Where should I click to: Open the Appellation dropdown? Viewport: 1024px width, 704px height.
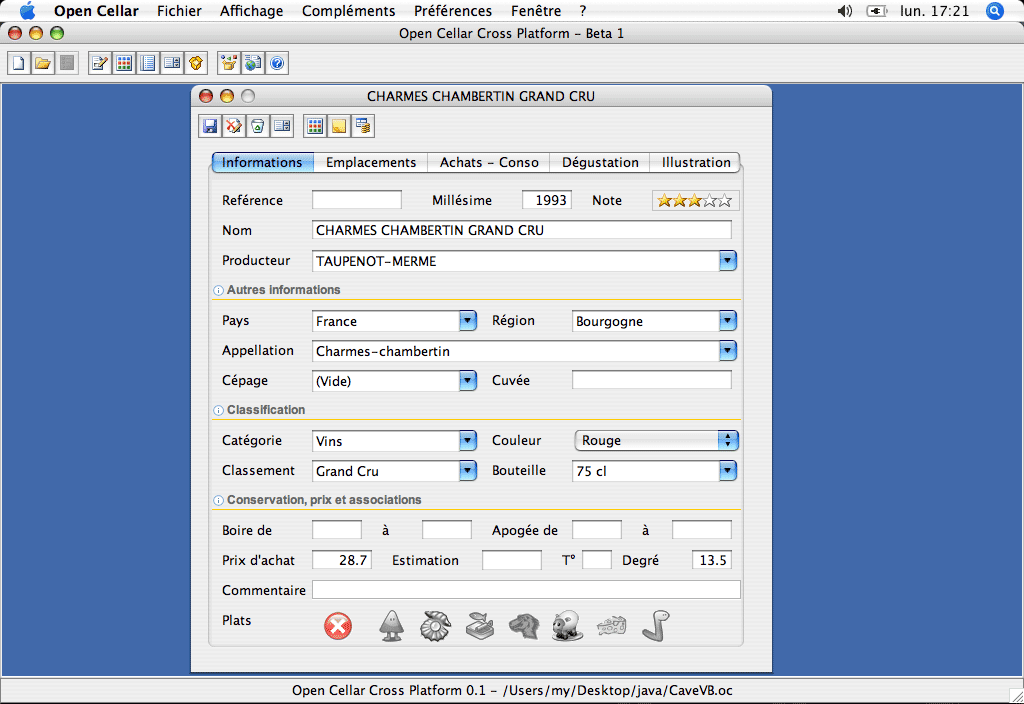[728, 351]
